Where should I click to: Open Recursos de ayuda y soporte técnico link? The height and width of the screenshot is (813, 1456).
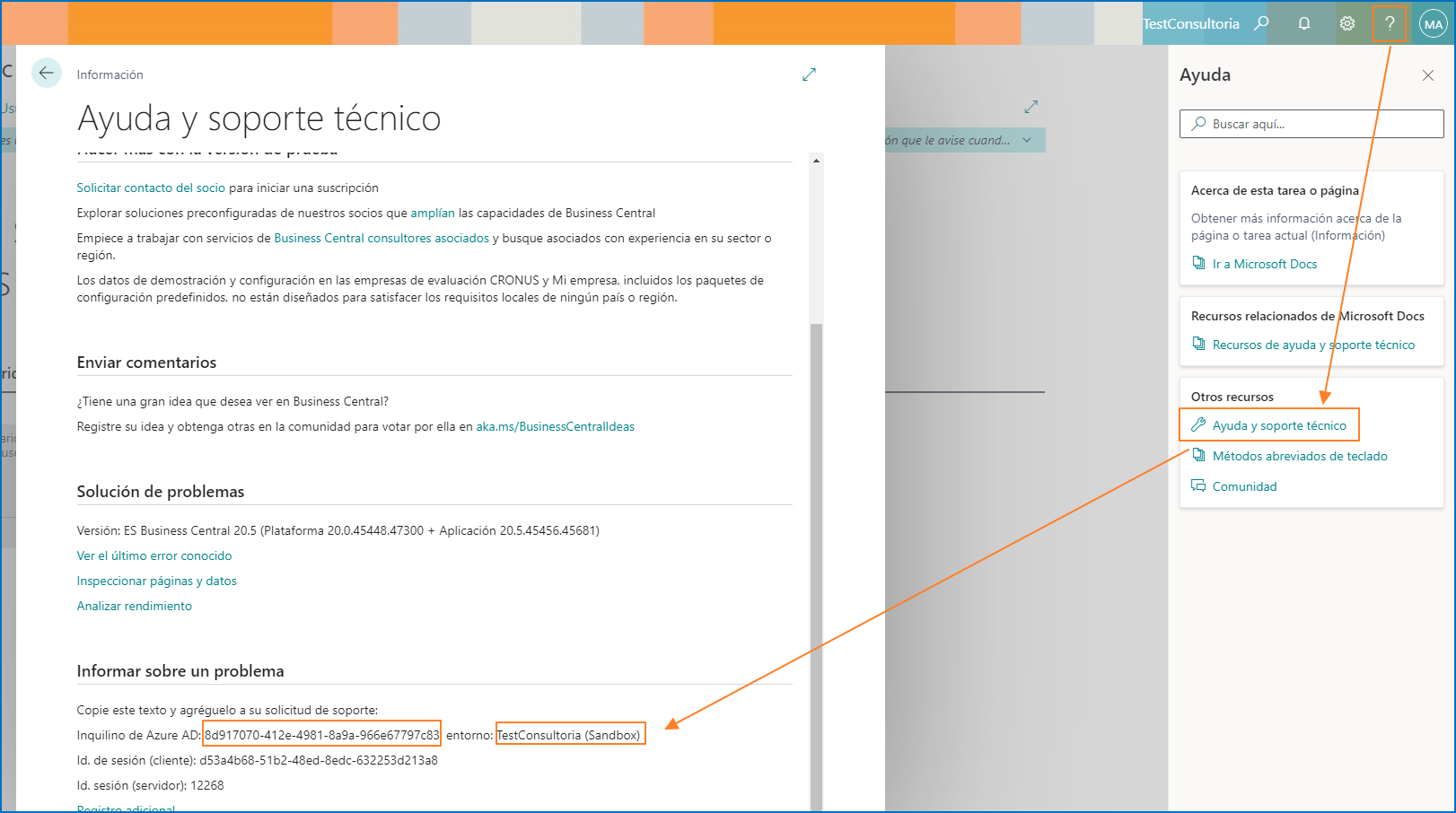[x=1313, y=345]
